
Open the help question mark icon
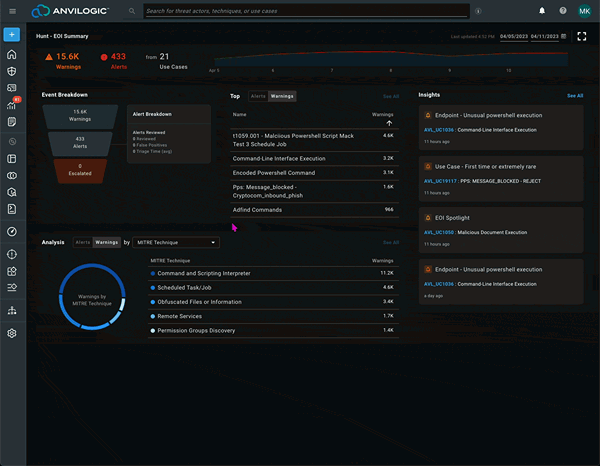click(563, 11)
